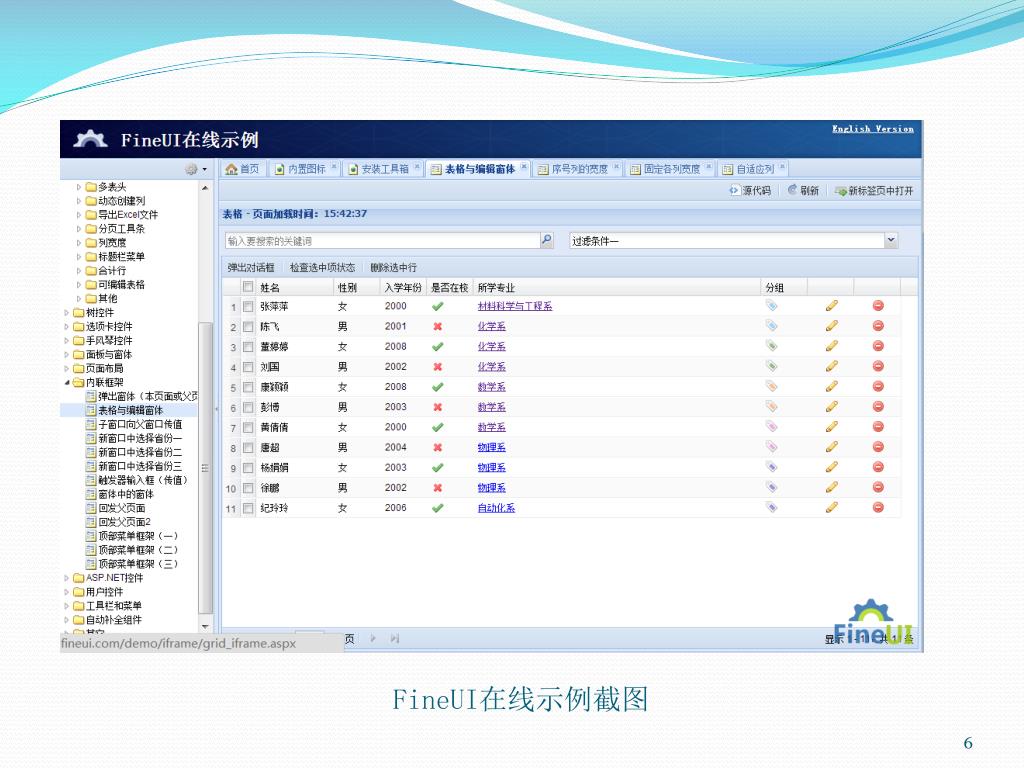
Task: Click the delete icon for row 康颖颖
Action: (878, 387)
